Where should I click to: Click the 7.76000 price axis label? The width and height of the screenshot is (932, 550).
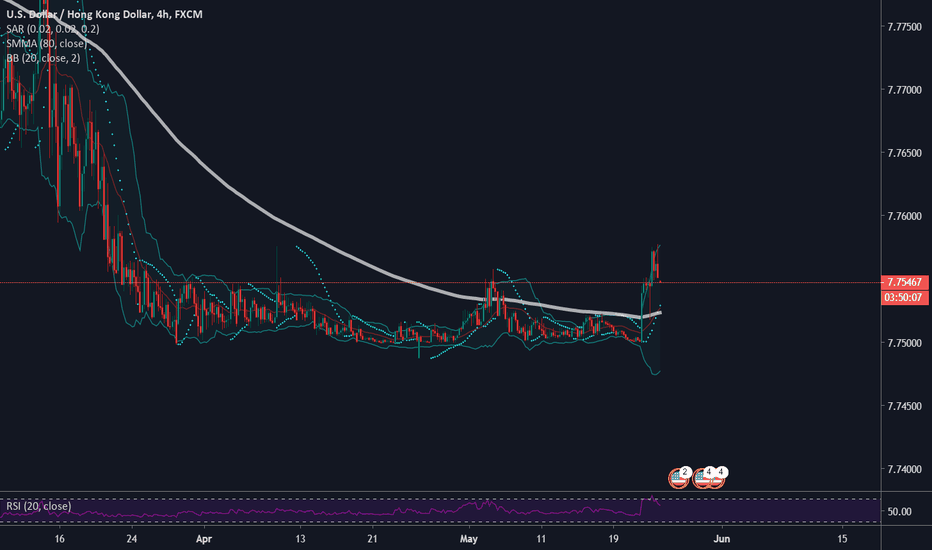pos(904,216)
